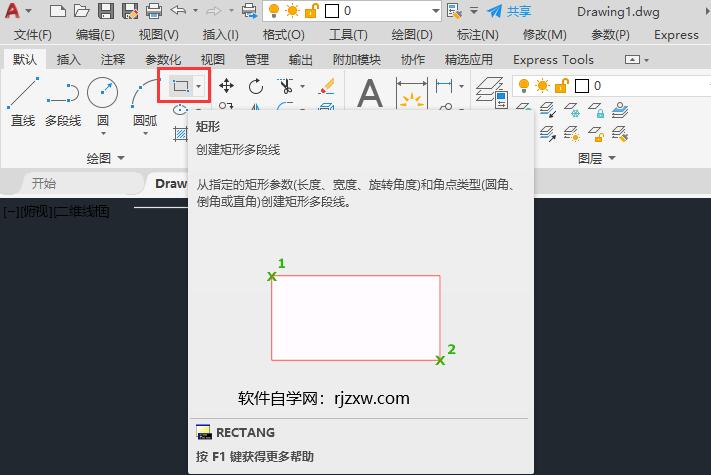711x475 pixels.
Task: Select the Linear dimension icon
Action: 443,85
